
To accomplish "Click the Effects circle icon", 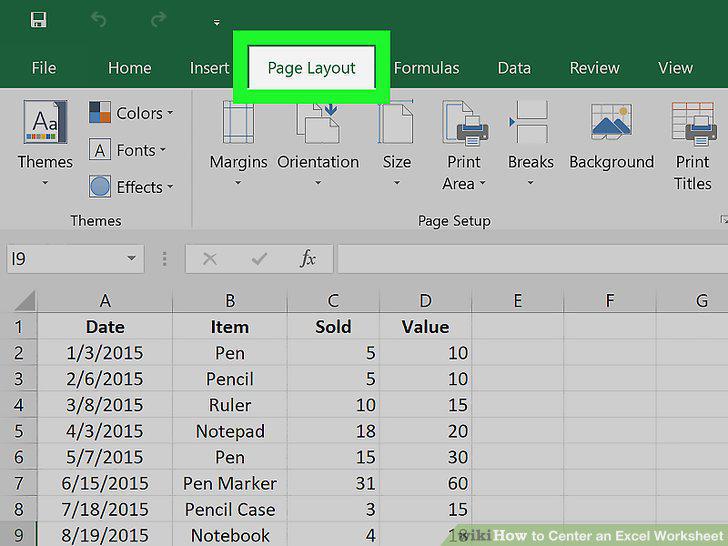I will (x=100, y=187).
